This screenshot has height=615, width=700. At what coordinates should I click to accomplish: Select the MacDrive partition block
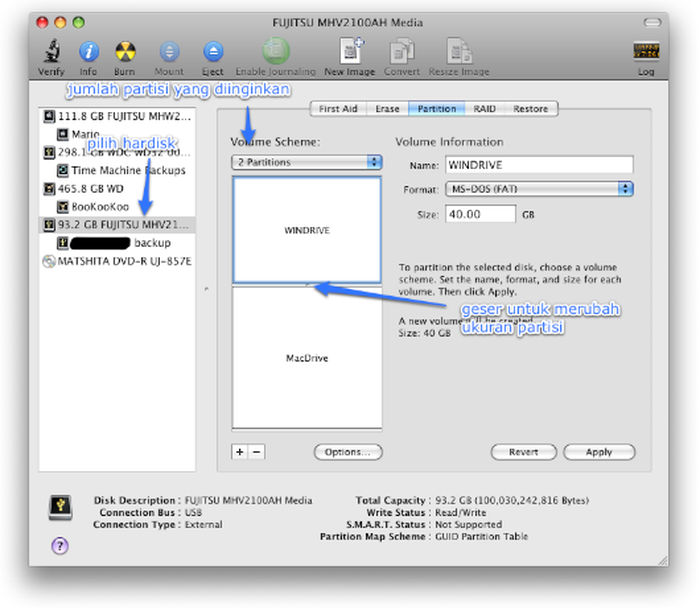coord(307,358)
